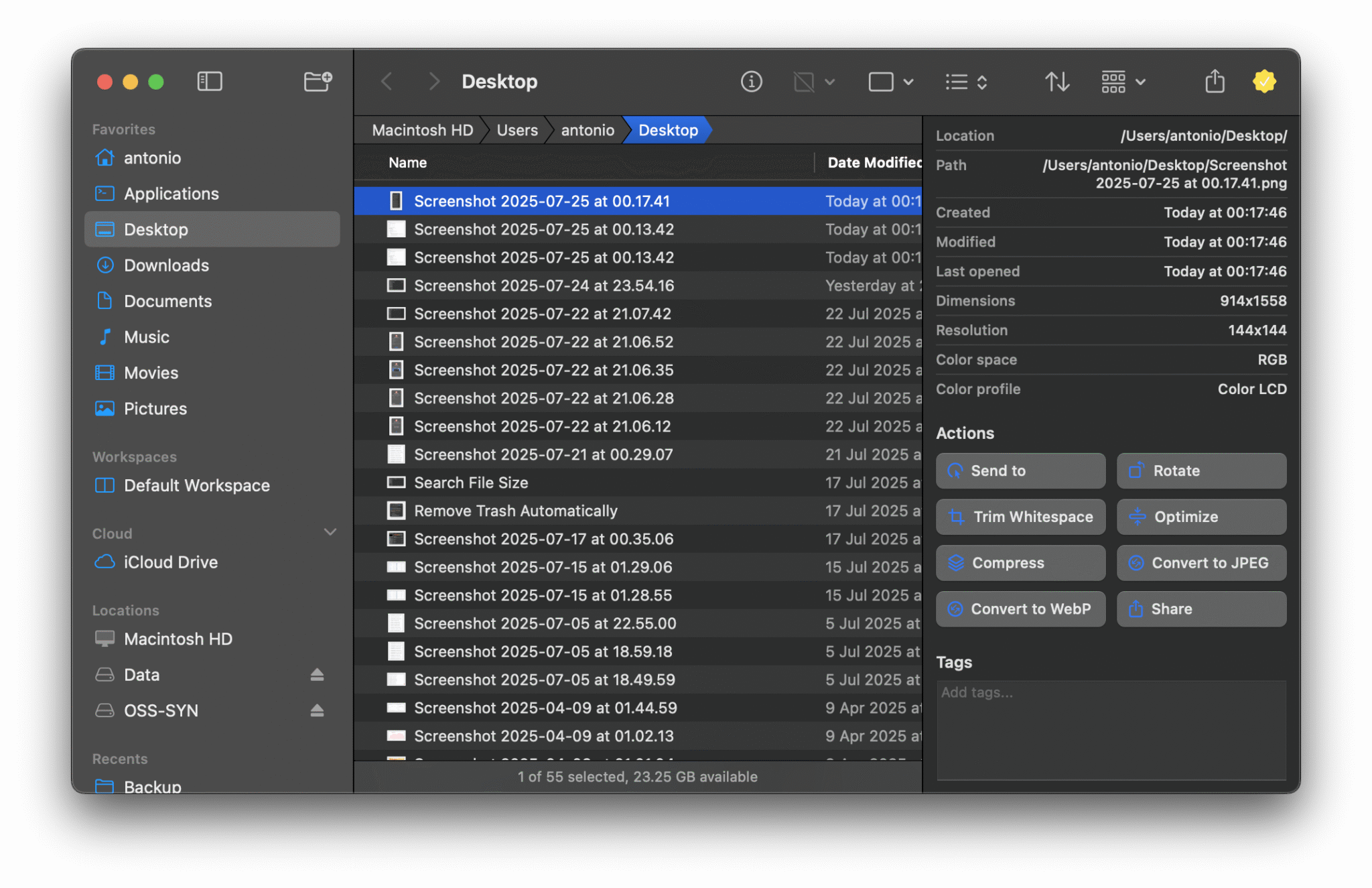Eject the Data volume

click(x=316, y=674)
